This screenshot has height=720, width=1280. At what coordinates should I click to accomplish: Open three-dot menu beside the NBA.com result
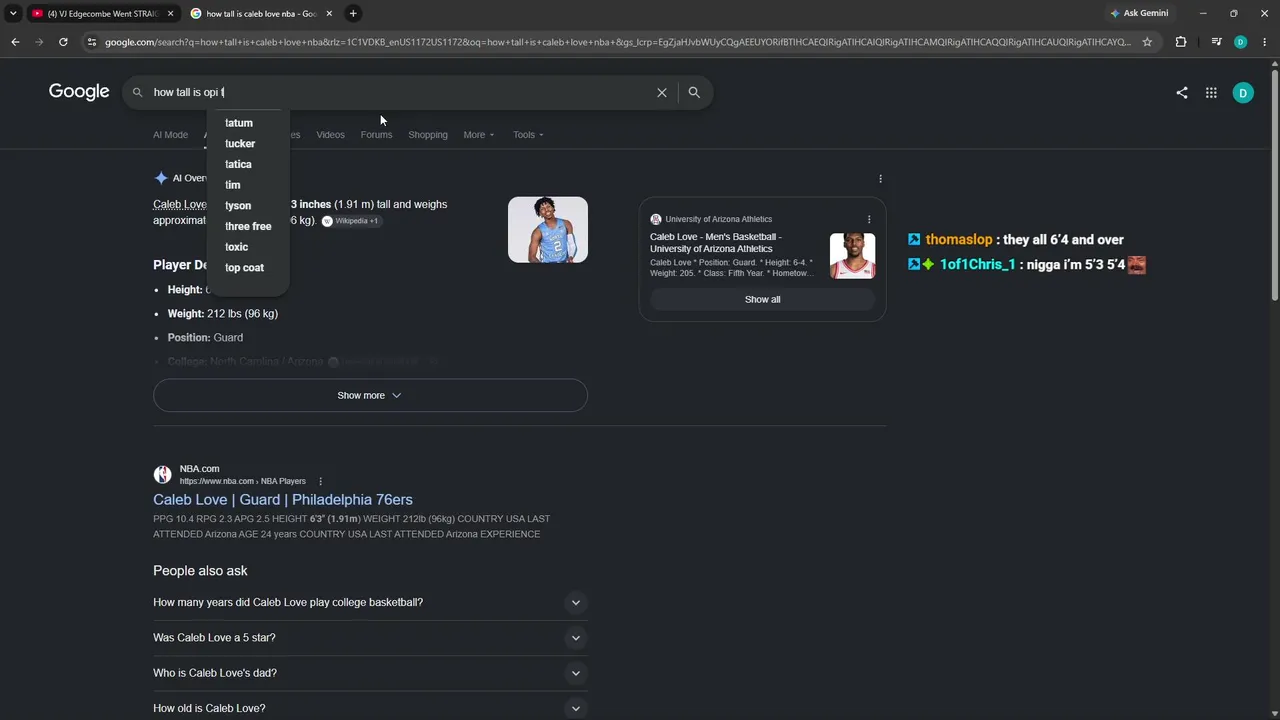click(320, 481)
